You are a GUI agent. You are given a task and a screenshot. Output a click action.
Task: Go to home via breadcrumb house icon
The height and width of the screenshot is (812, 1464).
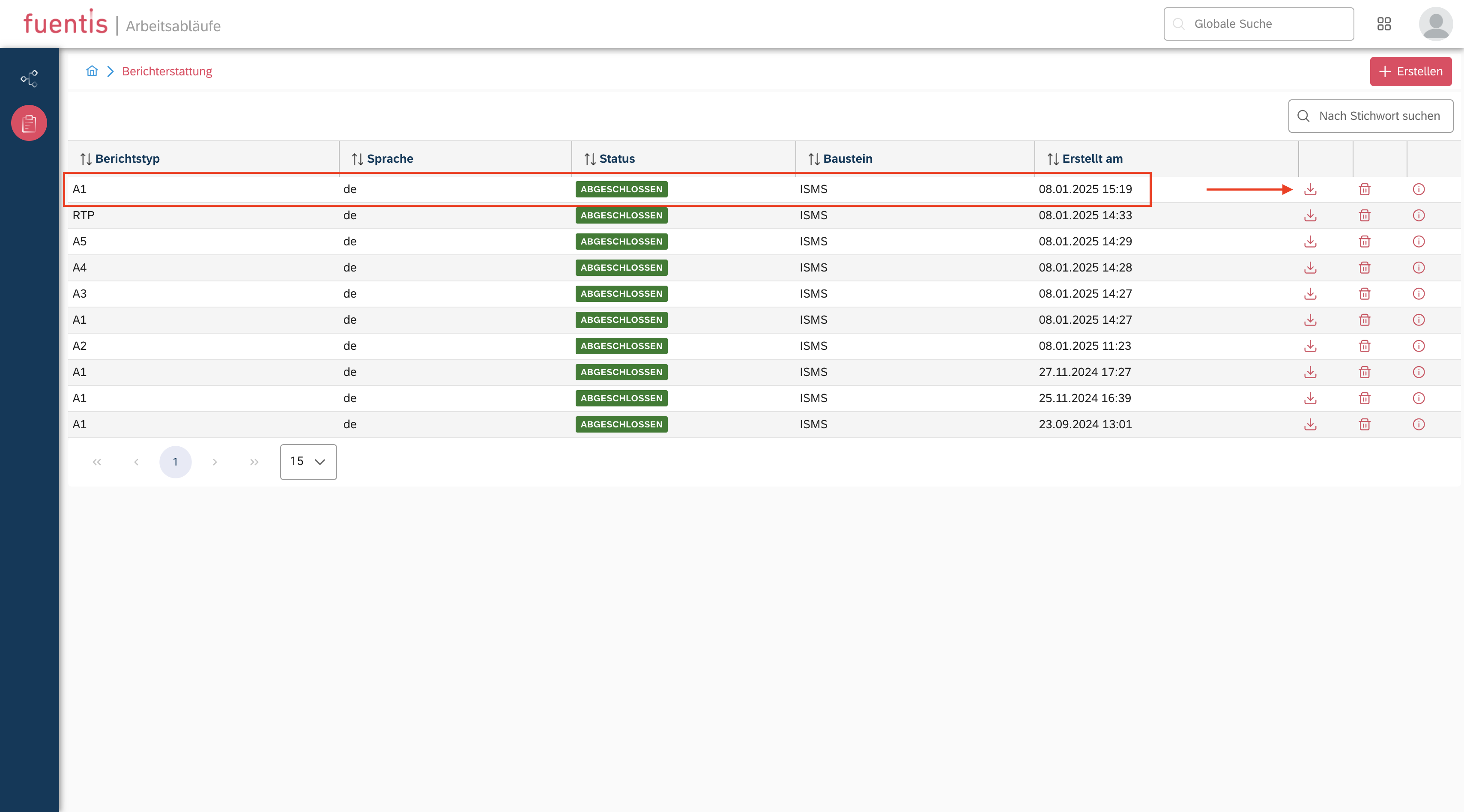pyautogui.click(x=92, y=71)
